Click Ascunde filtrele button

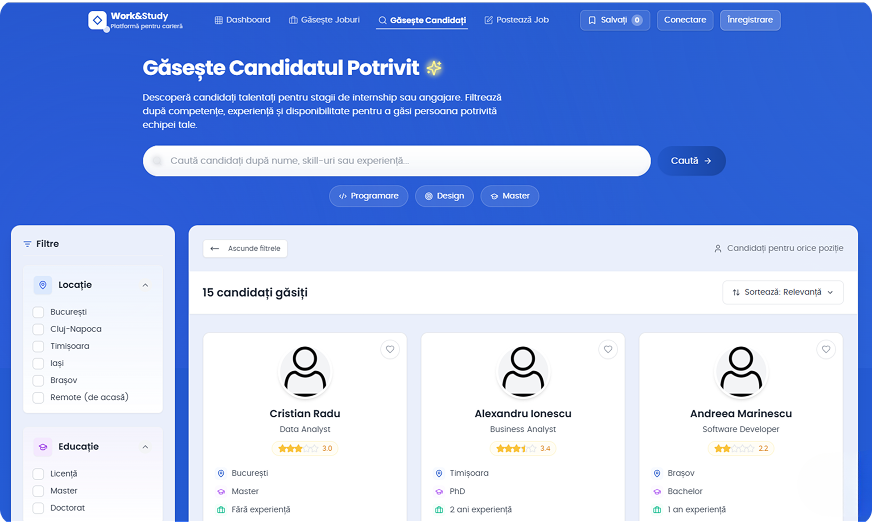[245, 249]
